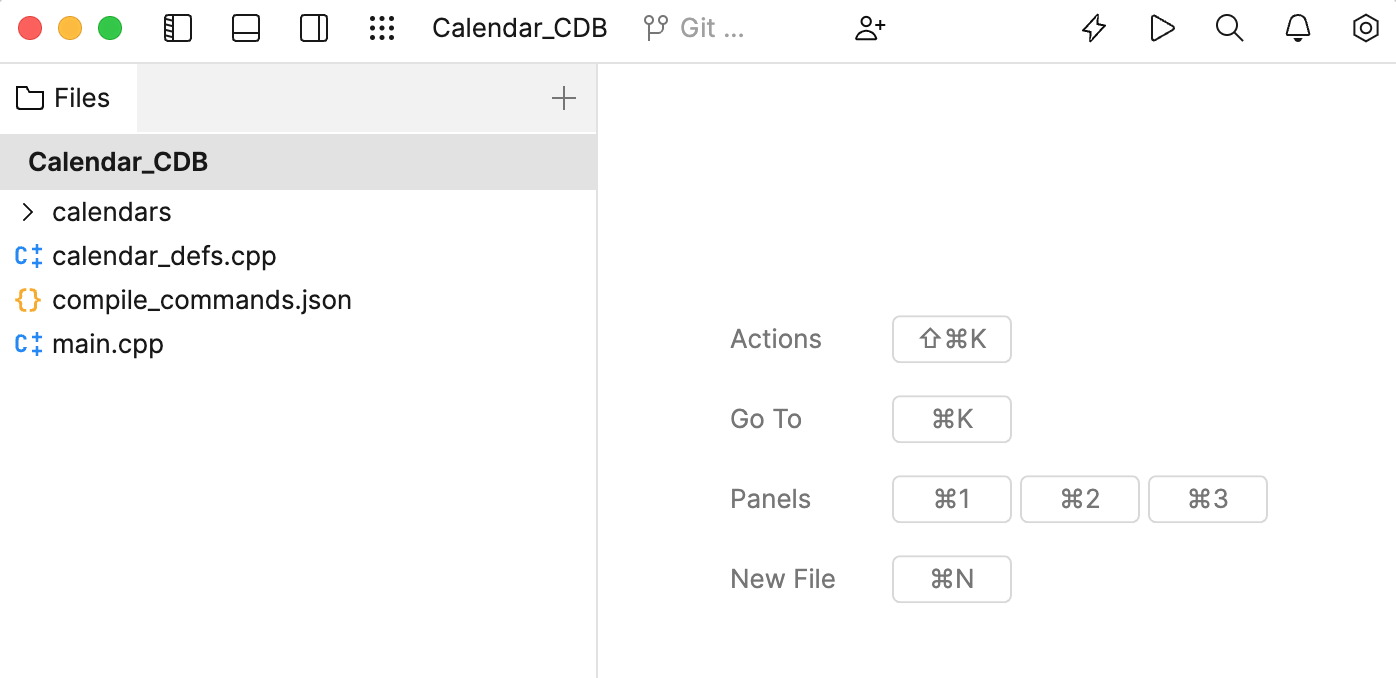Image resolution: width=1396 pixels, height=678 pixels.
Task: Click the C++ icon beside main.cpp
Action: pyautogui.click(x=28, y=344)
